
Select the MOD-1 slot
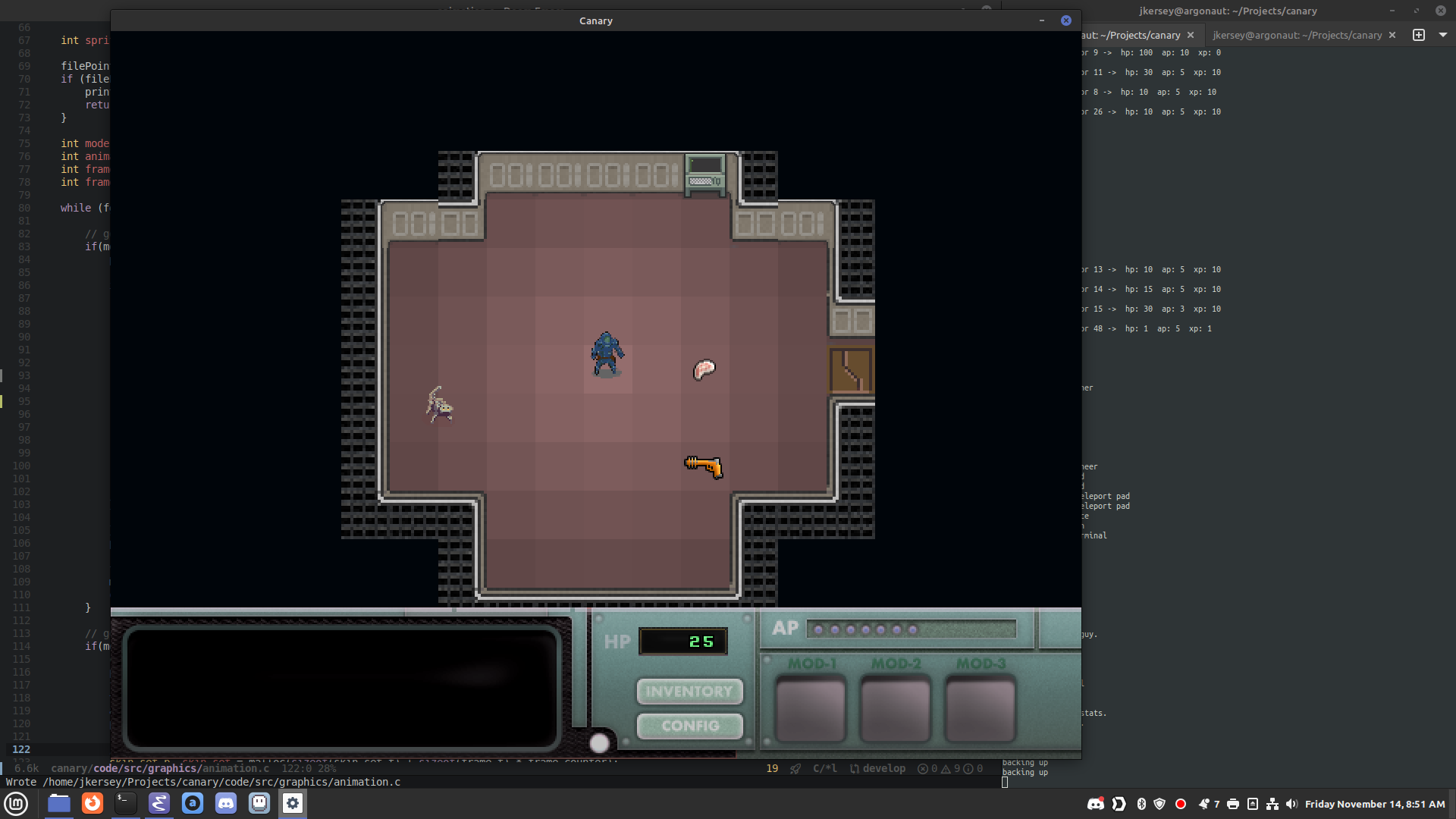click(x=811, y=710)
